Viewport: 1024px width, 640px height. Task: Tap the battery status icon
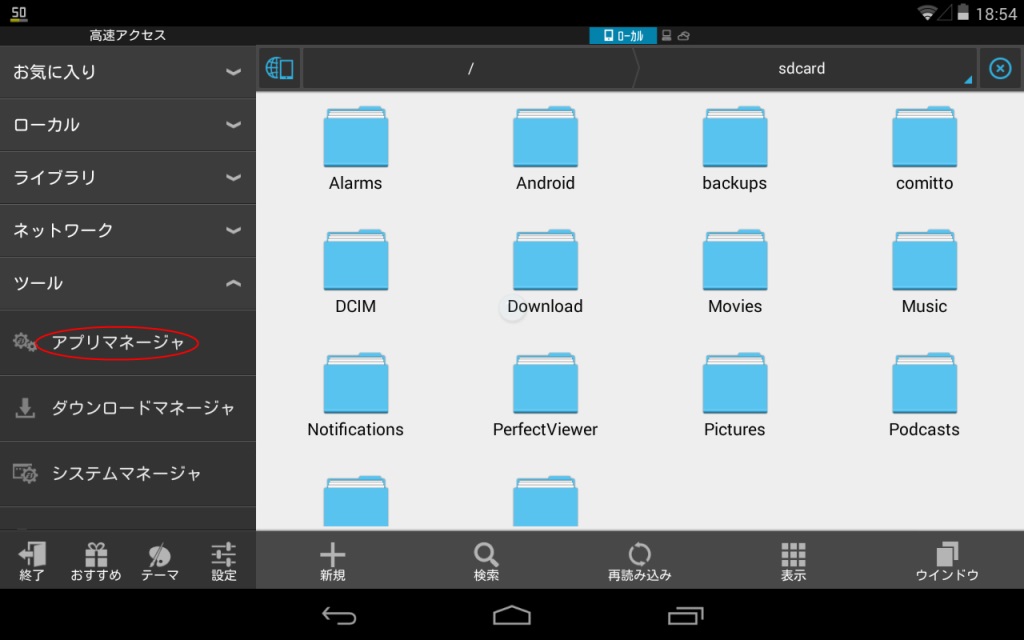(963, 12)
